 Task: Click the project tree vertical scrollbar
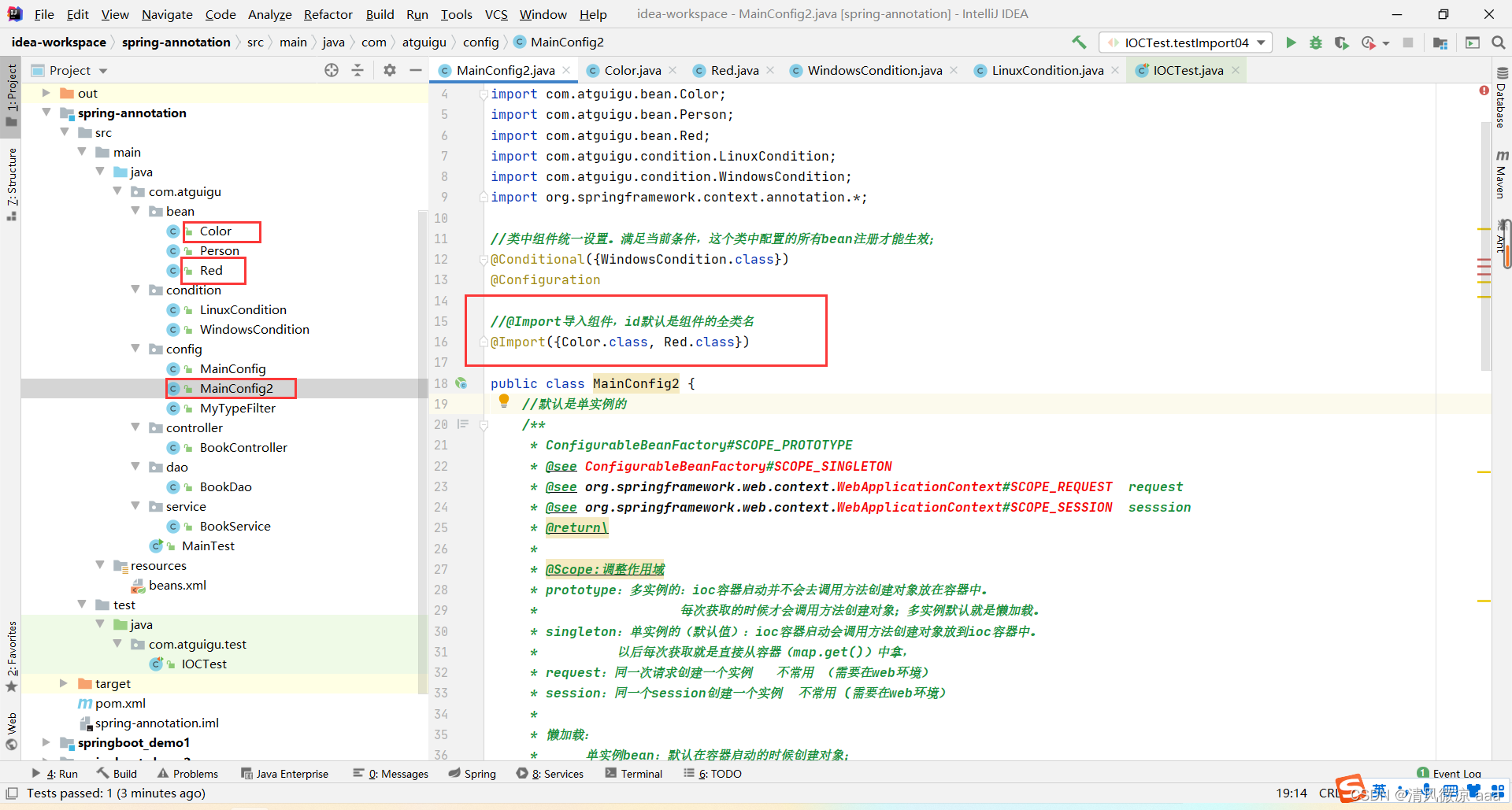pos(421,453)
